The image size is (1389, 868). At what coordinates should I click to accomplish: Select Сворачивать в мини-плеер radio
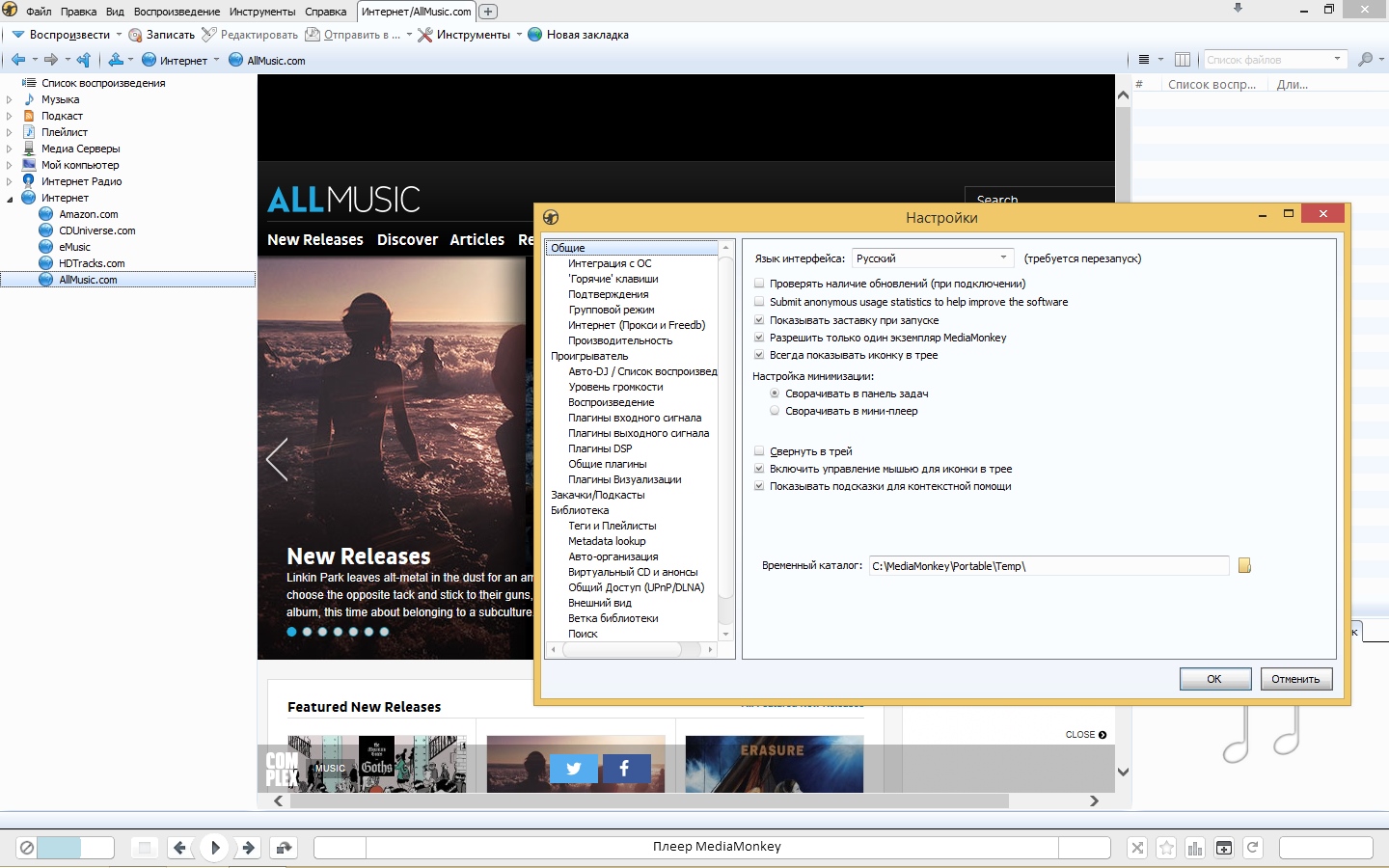coord(775,411)
